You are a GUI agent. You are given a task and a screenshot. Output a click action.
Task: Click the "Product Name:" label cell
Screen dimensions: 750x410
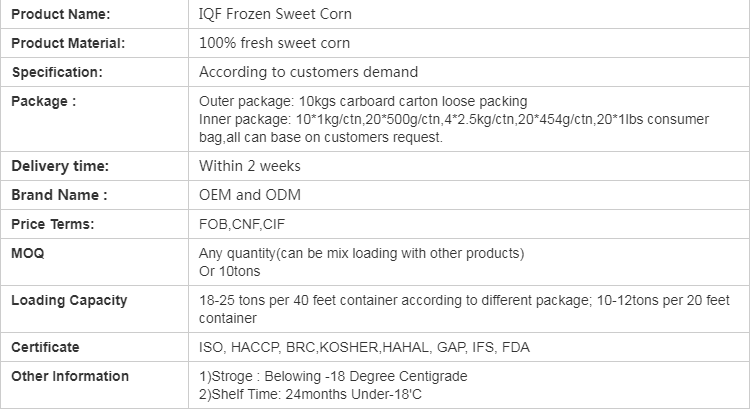pos(61,14)
